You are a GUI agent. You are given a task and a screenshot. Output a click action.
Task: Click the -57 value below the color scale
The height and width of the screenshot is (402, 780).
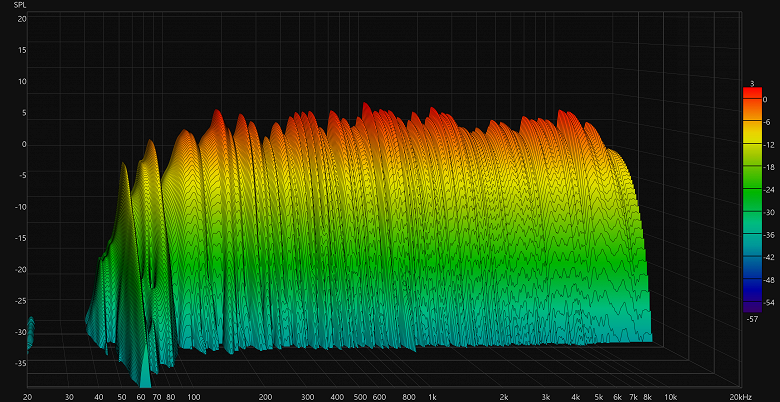click(753, 319)
